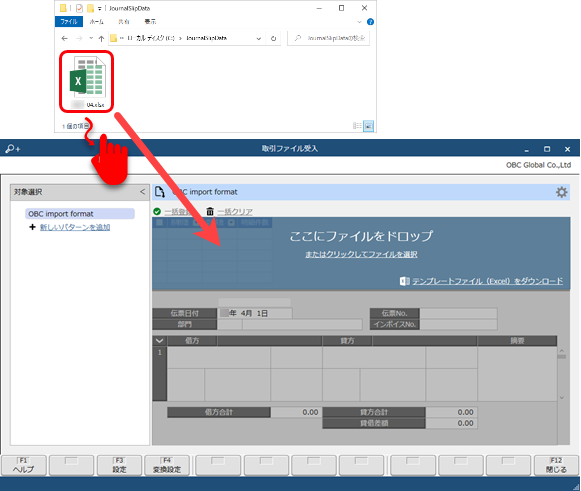Click 新しいパターンを追加 link
The width and height of the screenshot is (581, 491).
75,227
